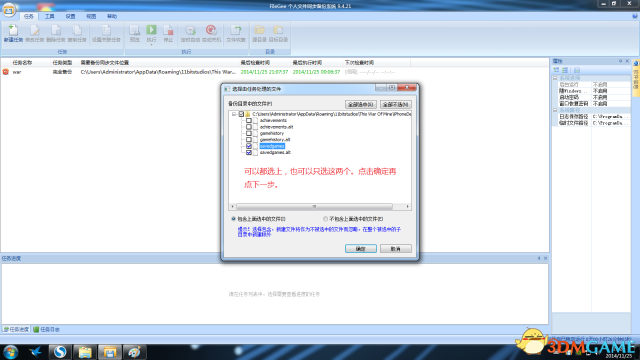Image resolution: width=640 pixels, height=360 pixels.
Task: Click Select All (全部选中) button in dialog
Action: click(360, 104)
